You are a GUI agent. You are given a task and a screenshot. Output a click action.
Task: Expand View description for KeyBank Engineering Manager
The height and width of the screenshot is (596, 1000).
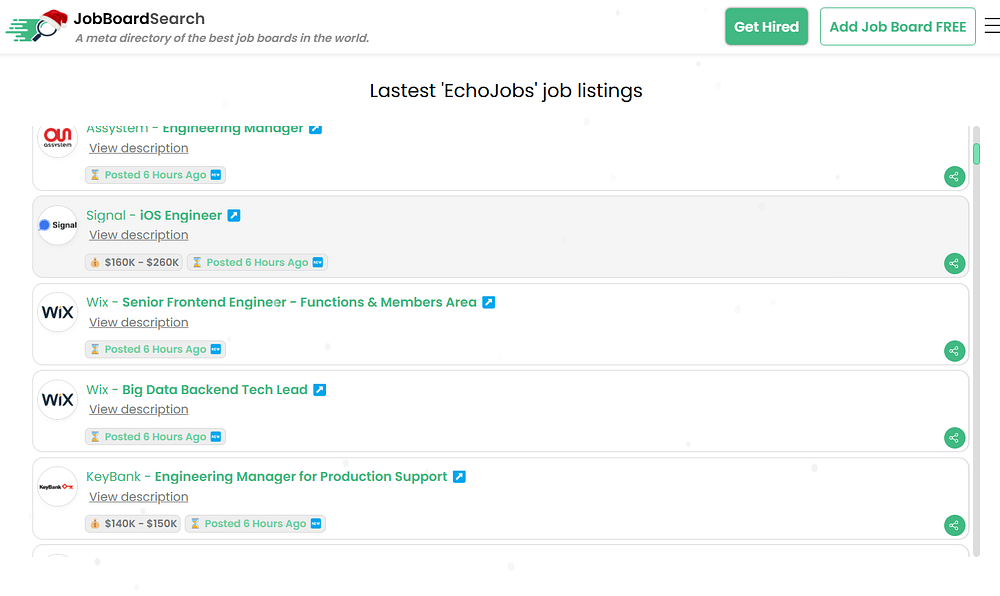(138, 497)
